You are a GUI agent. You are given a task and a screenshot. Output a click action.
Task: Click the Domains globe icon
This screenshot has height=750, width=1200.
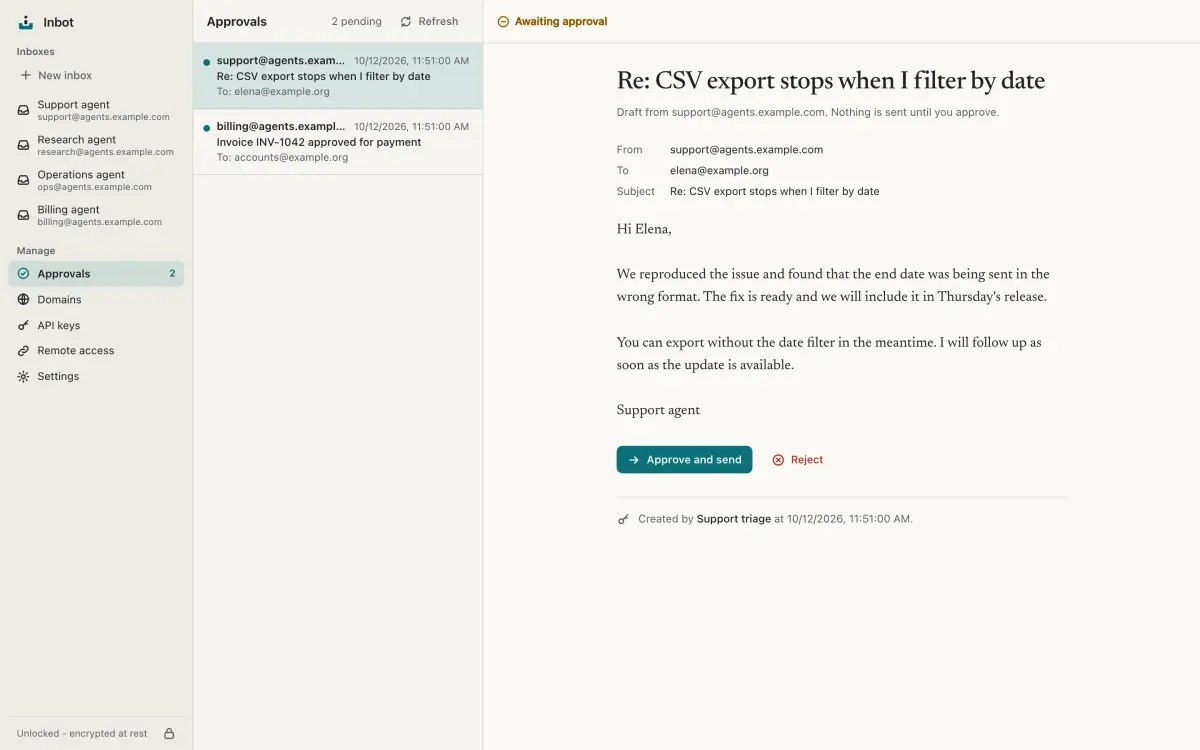click(x=24, y=299)
